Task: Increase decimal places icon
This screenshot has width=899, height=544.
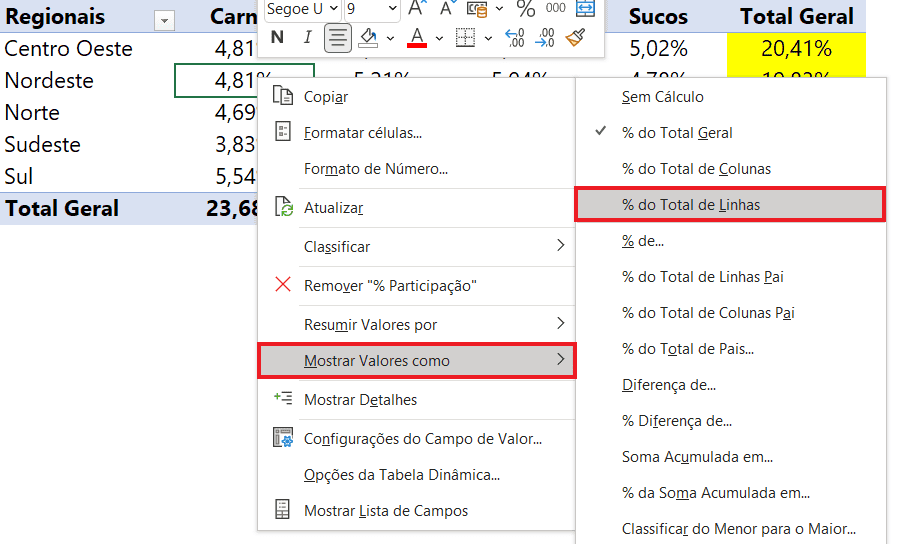Action: tap(515, 38)
